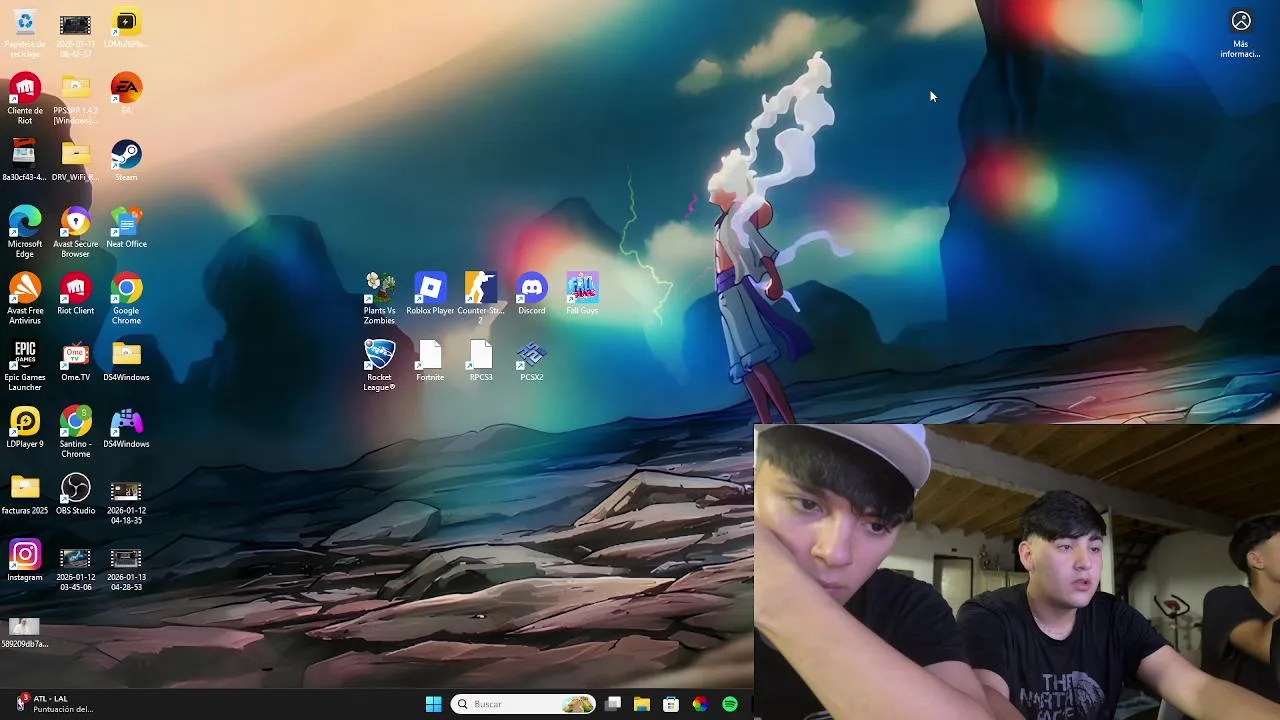Launch the Riot Client shortcut
Image resolution: width=1280 pixels, height=720 pixels.
point(75,294)
